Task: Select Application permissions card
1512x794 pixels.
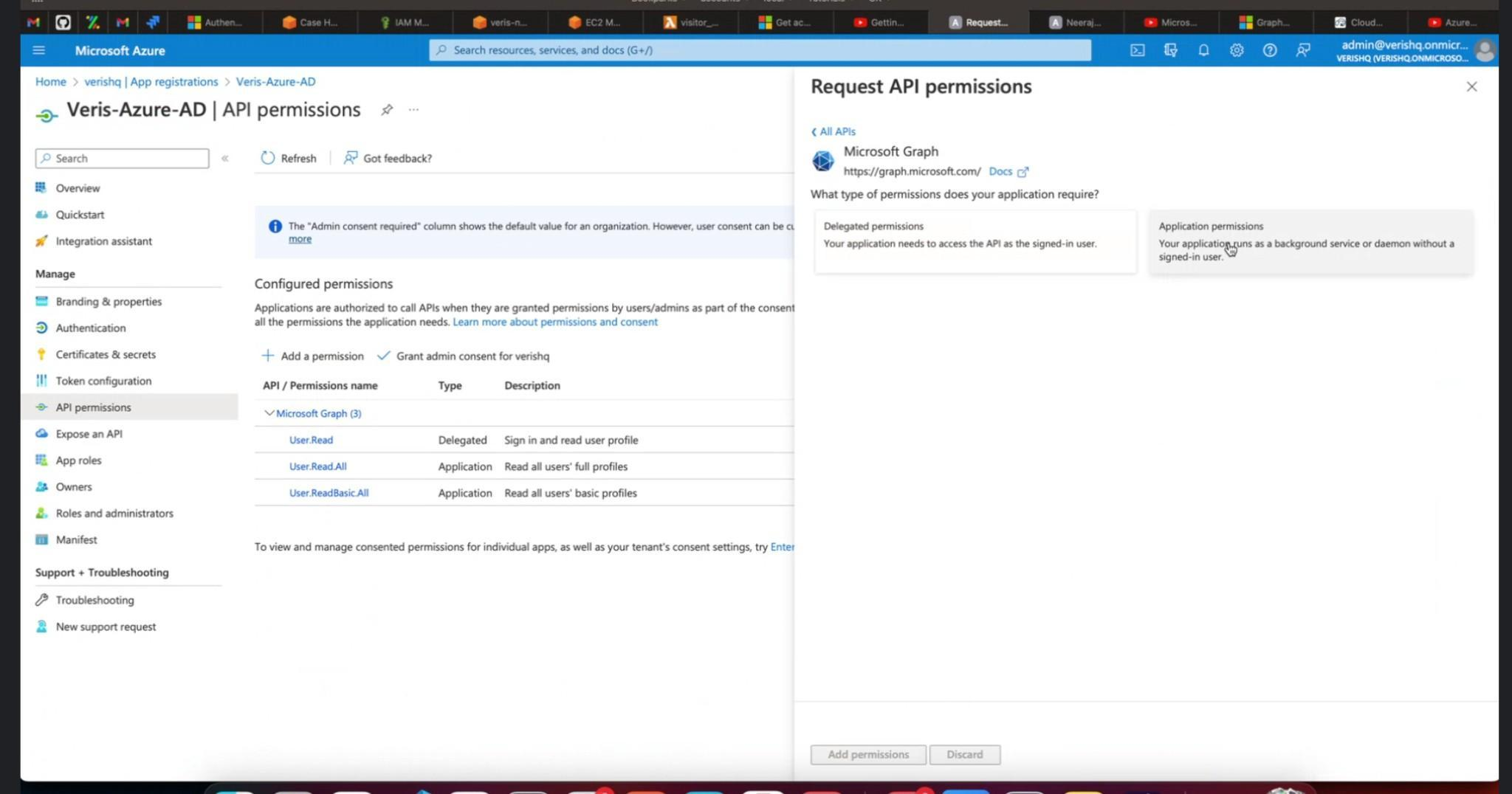Action: (1310, 242)
